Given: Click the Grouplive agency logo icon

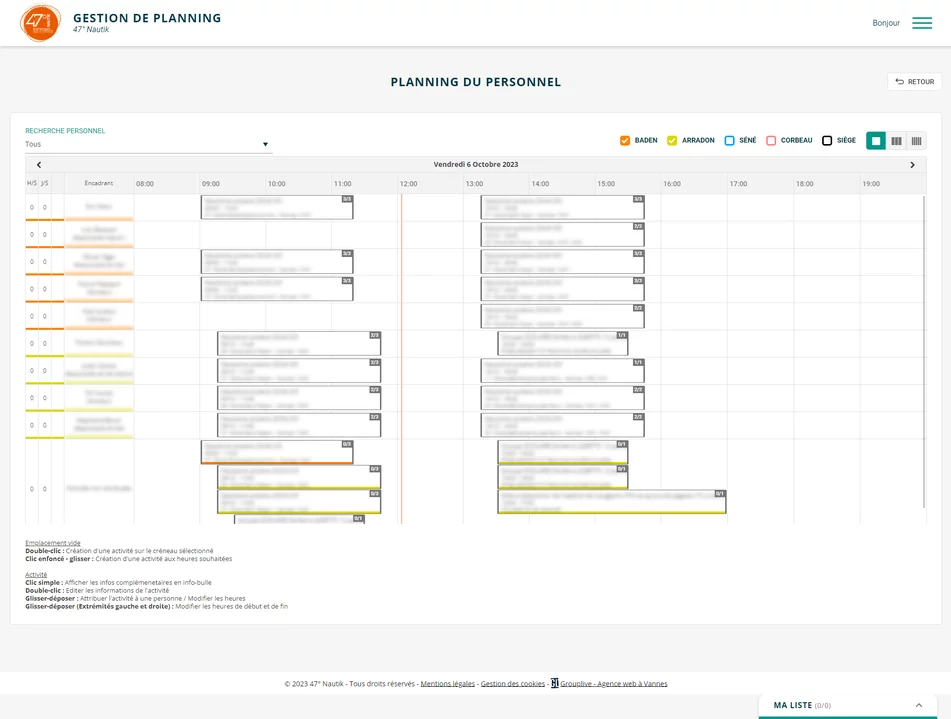Looking at the screenshot, I should (555, 684).
